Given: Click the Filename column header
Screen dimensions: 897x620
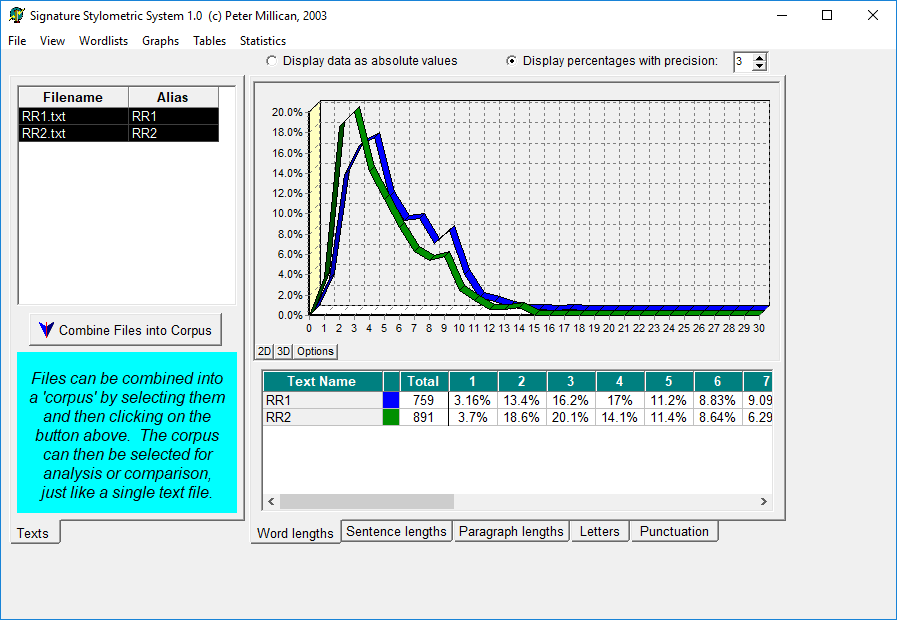Looking at the screenshot, I should (x=73, y=97).
